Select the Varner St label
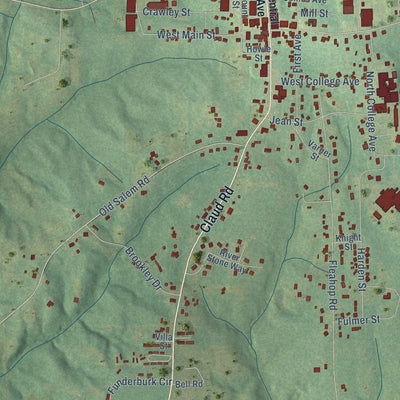Viewport: 400px width, 400px height. point(318,150)
